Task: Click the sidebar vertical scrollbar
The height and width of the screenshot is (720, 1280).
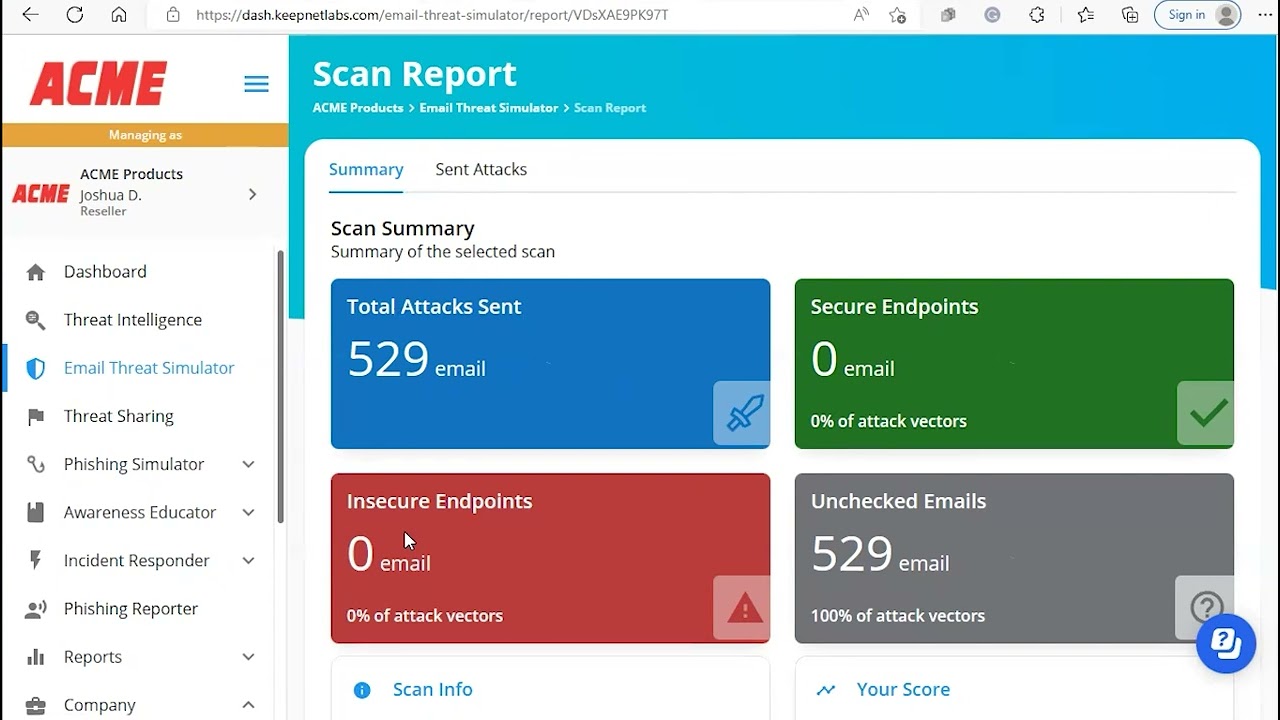Action: pos(281,386)
